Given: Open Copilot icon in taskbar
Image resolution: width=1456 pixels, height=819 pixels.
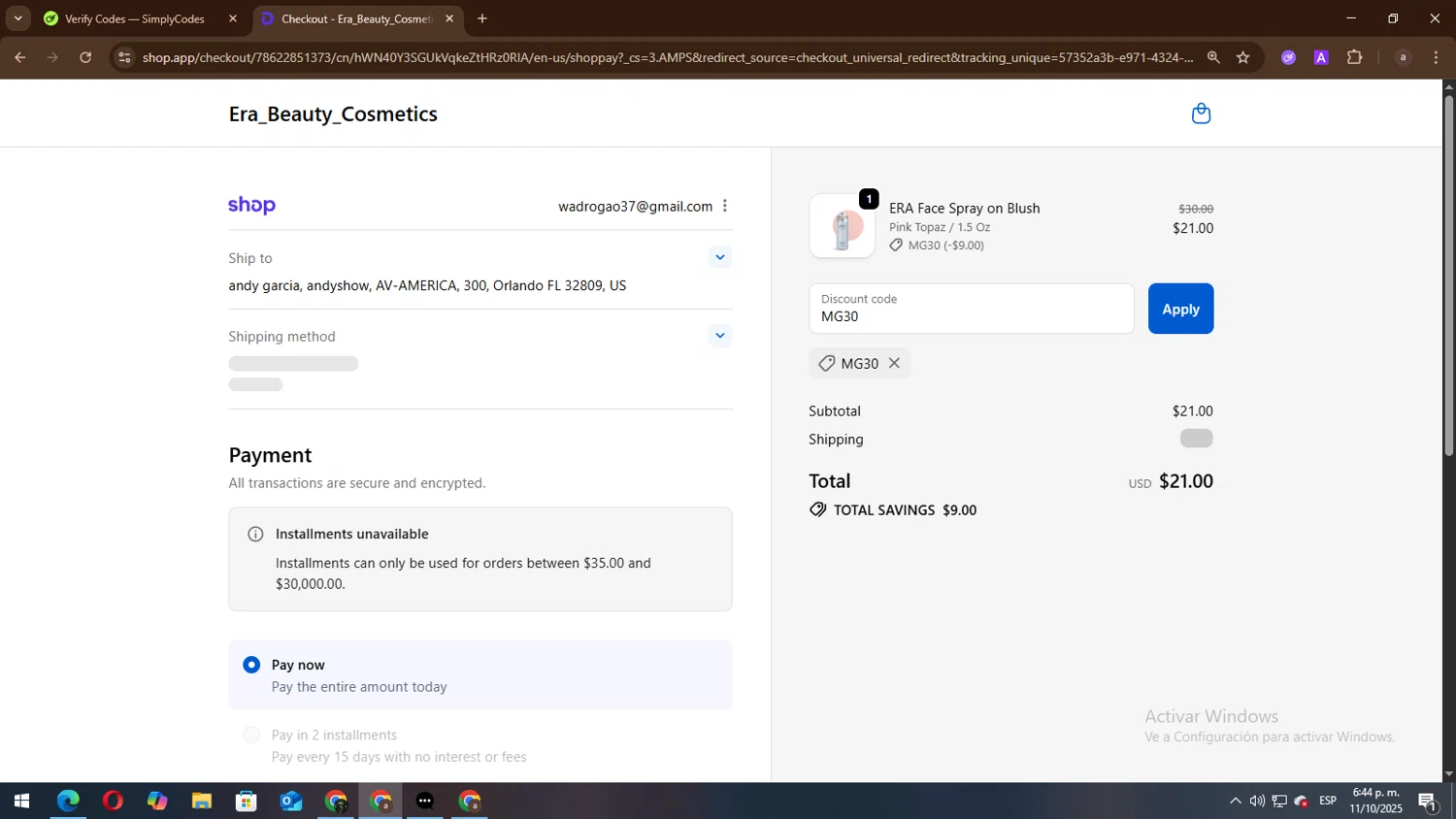Looking at the screenshot, I should click(157, 802).
